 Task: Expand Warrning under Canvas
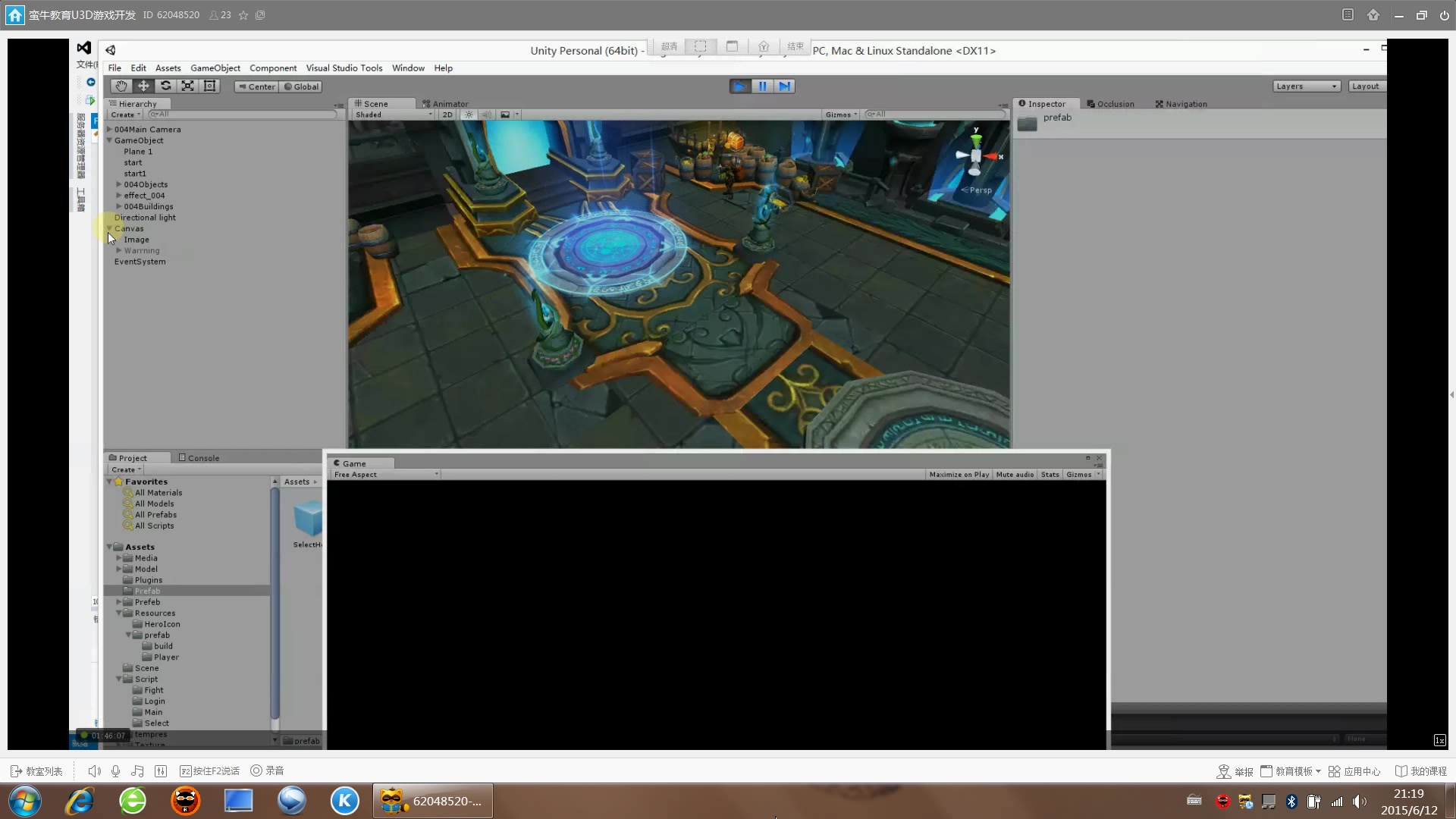[119, 250]
